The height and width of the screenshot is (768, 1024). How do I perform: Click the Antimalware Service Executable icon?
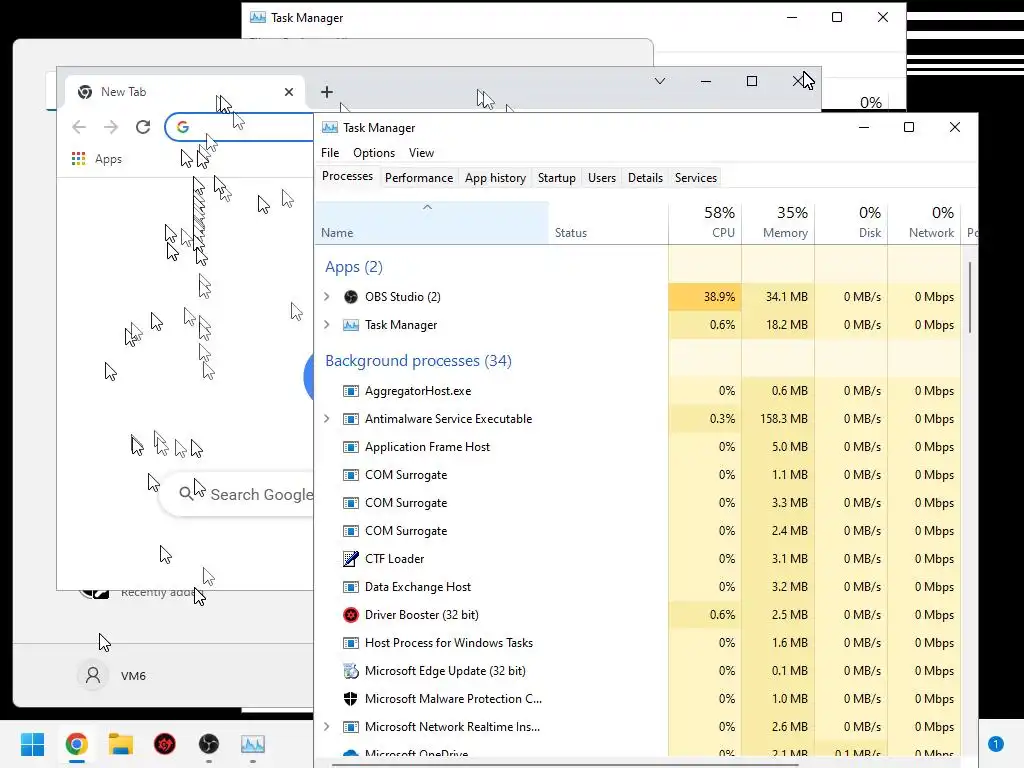click(351, 419)
